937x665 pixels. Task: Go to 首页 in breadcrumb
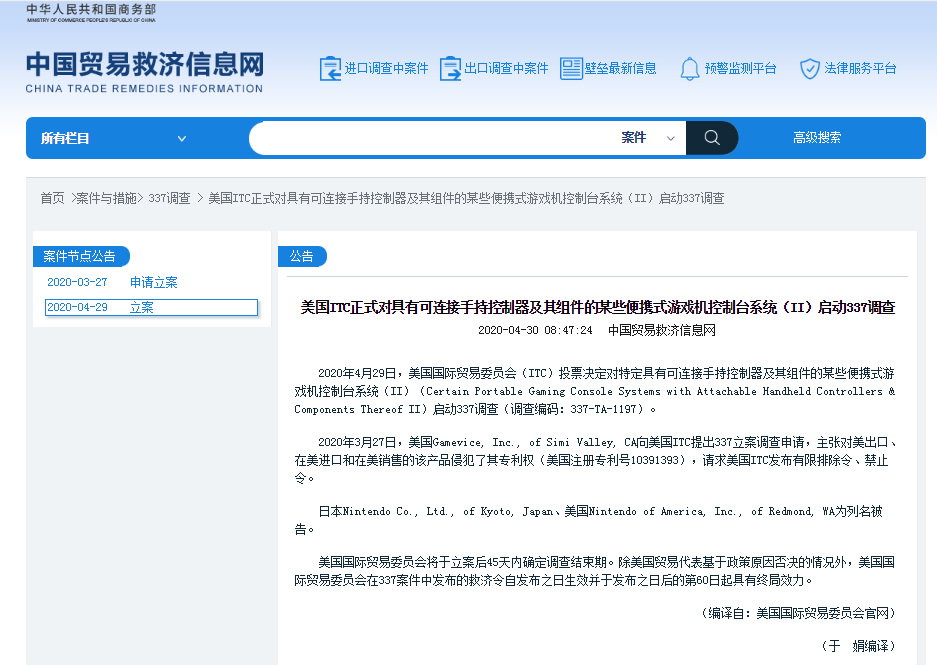(52, 198)
